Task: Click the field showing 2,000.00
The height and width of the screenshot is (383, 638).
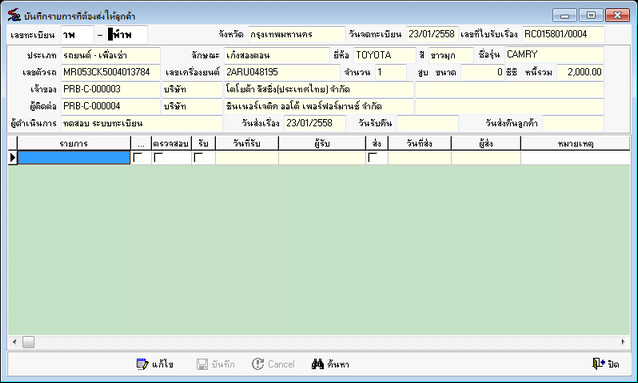Action: point(580,72)
